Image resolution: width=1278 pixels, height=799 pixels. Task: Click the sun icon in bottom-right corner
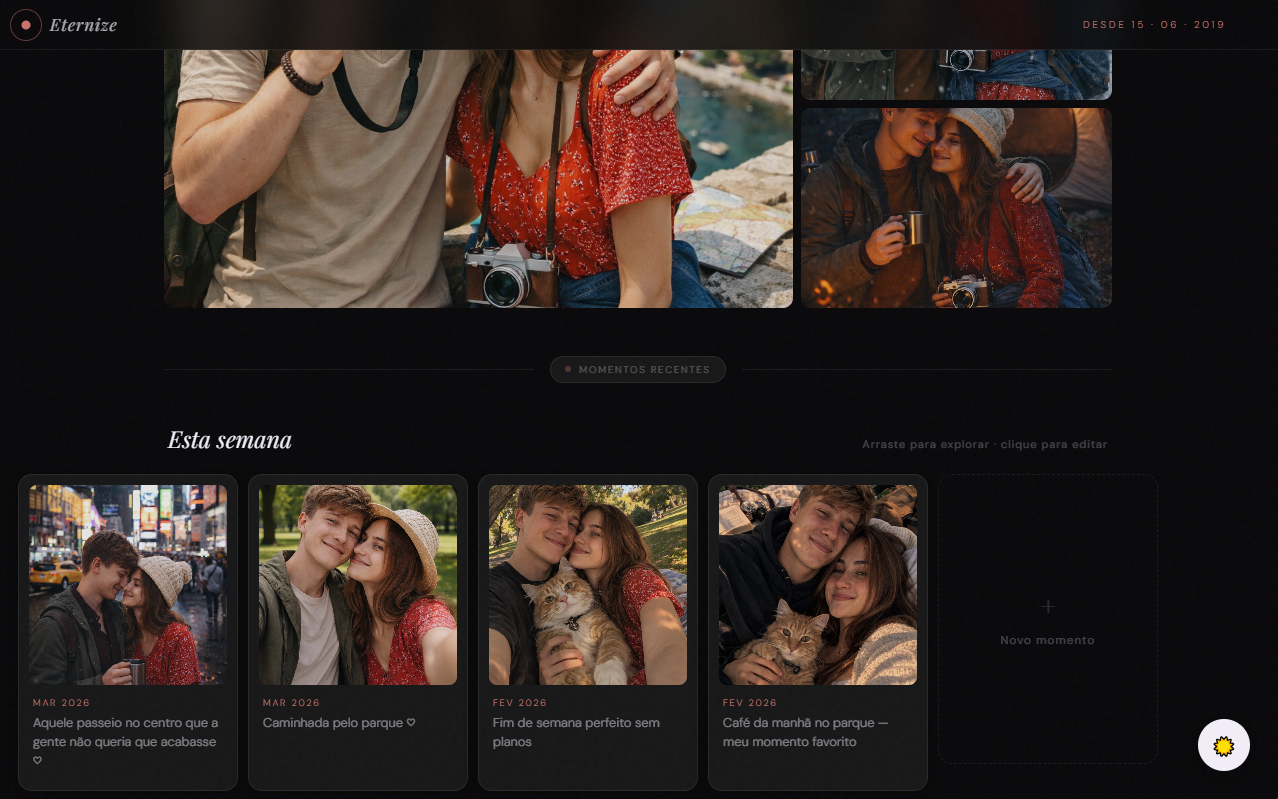1223,745
